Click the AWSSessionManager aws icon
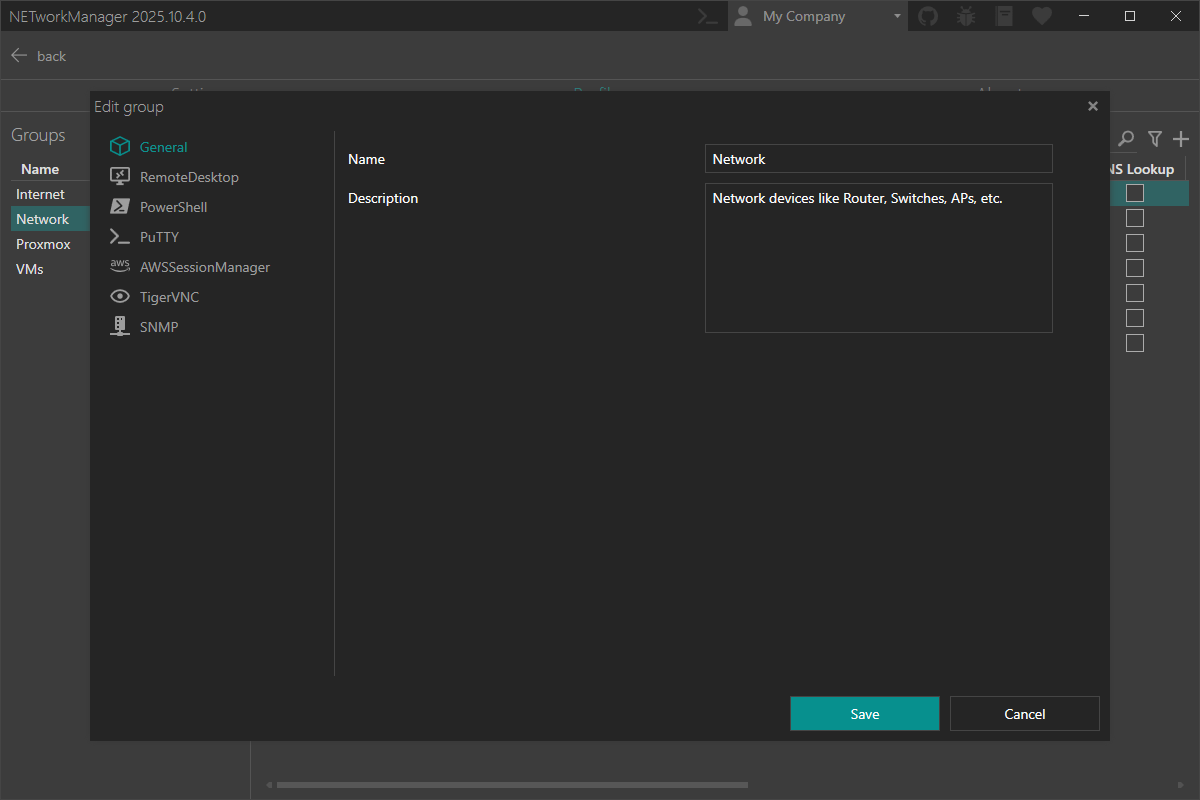Screen dimensions: 1200x800 point(120,266)
